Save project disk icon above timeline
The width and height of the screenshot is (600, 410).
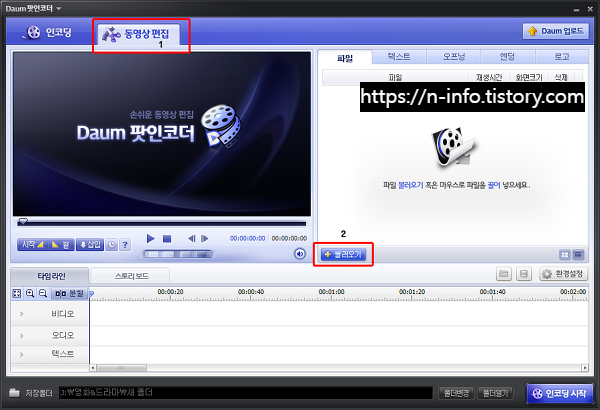tap(524, 274)
